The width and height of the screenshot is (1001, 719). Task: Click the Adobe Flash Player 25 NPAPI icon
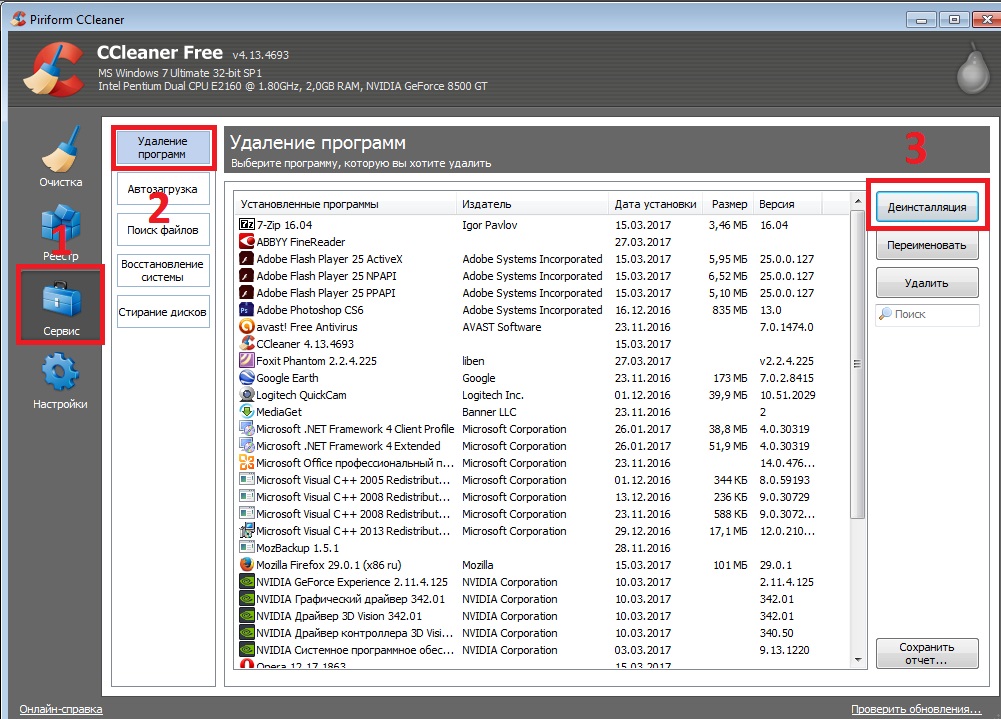pyautogui.click(x=246, y=275)
